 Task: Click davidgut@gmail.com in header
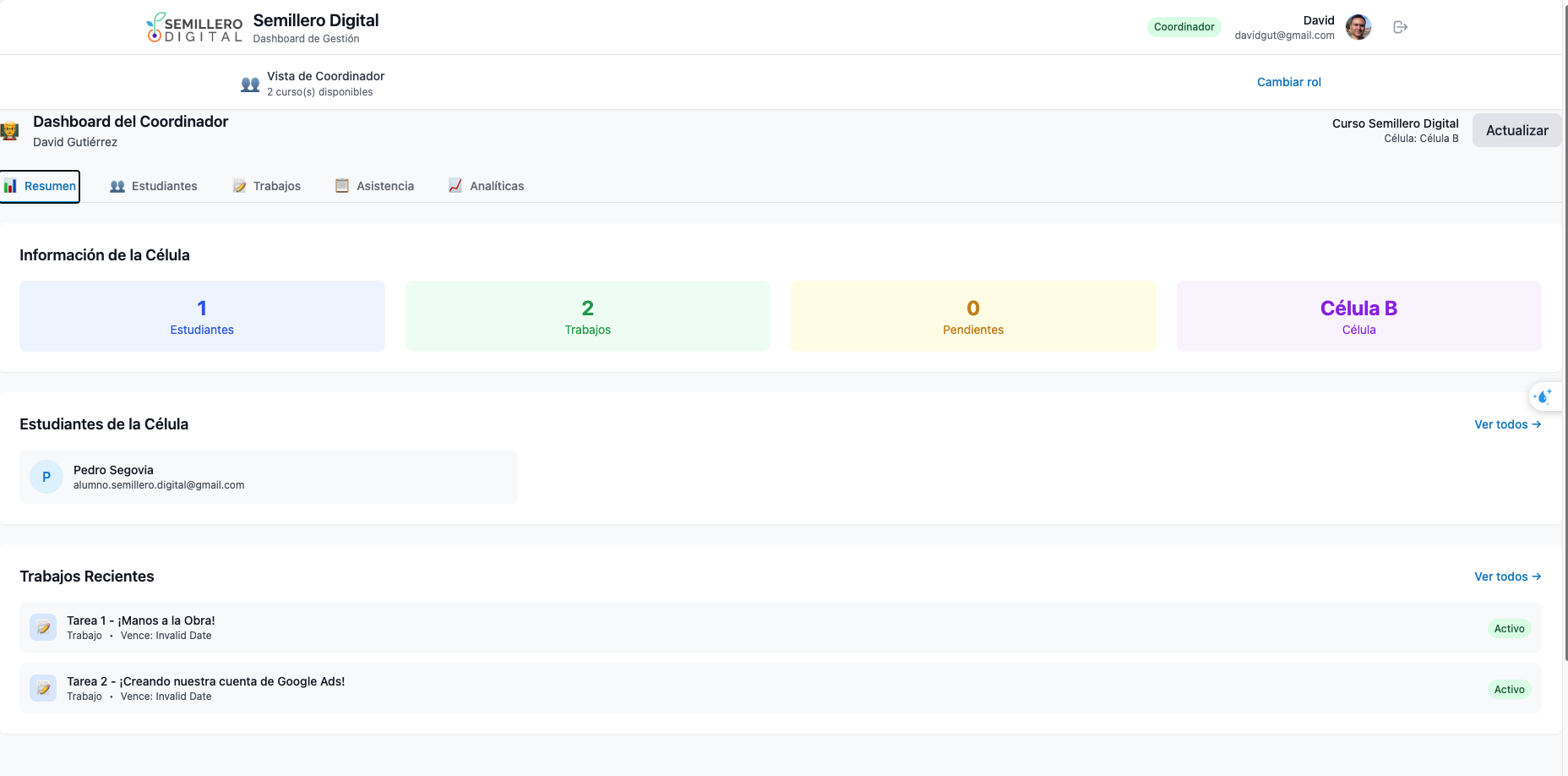pos(1284,36)
